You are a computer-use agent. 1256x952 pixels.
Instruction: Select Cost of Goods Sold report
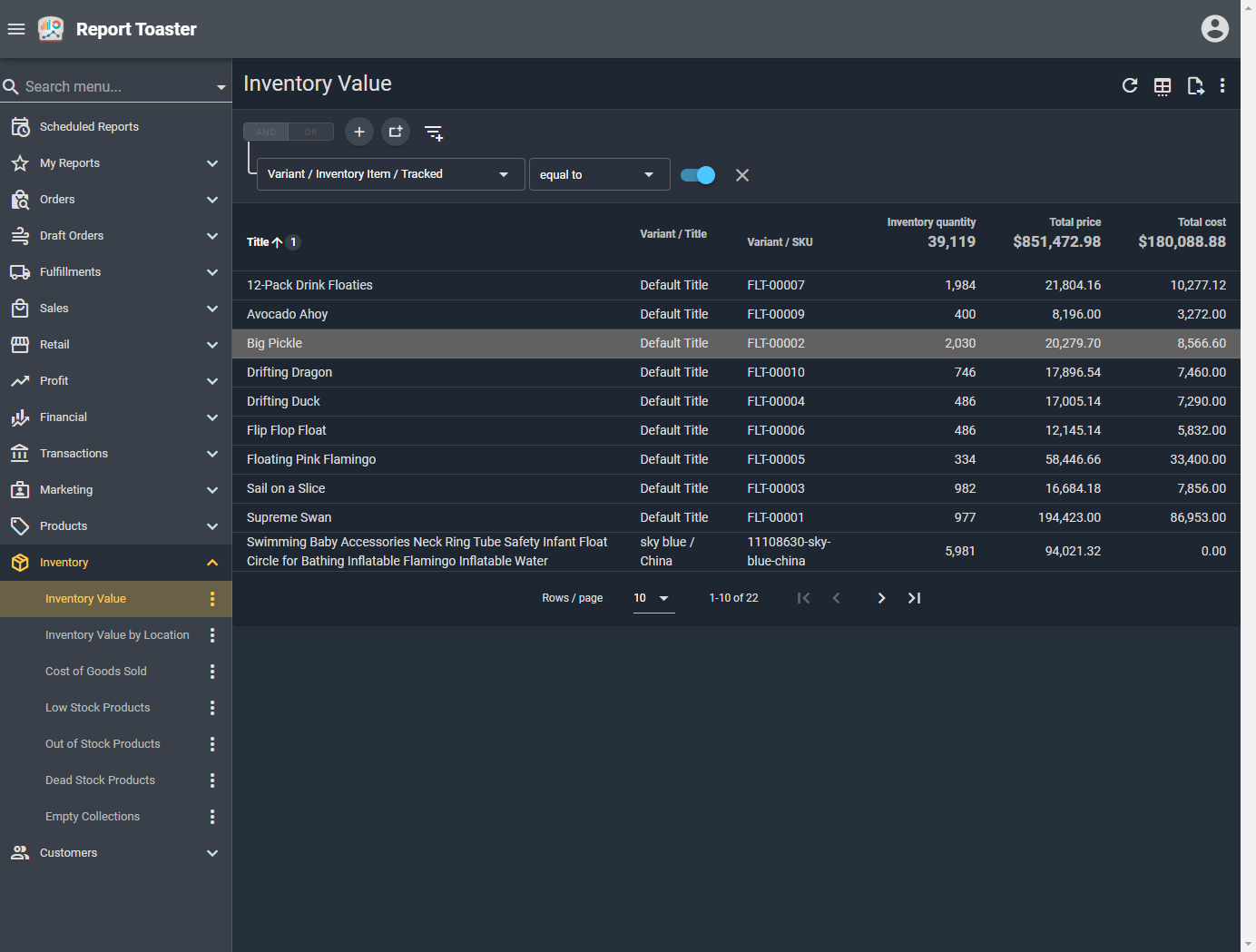pos(96,672)
